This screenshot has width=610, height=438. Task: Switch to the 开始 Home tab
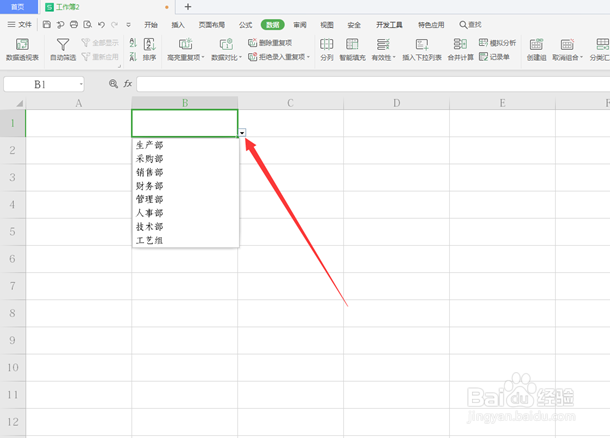click(151, 25)
